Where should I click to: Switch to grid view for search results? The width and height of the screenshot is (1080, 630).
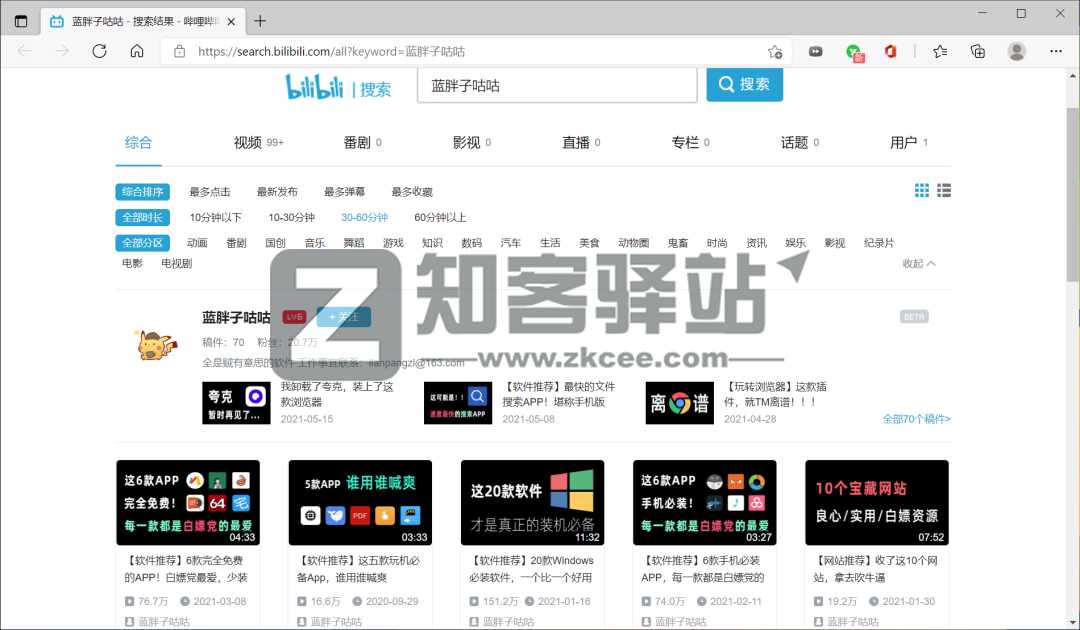pos(921,190)
